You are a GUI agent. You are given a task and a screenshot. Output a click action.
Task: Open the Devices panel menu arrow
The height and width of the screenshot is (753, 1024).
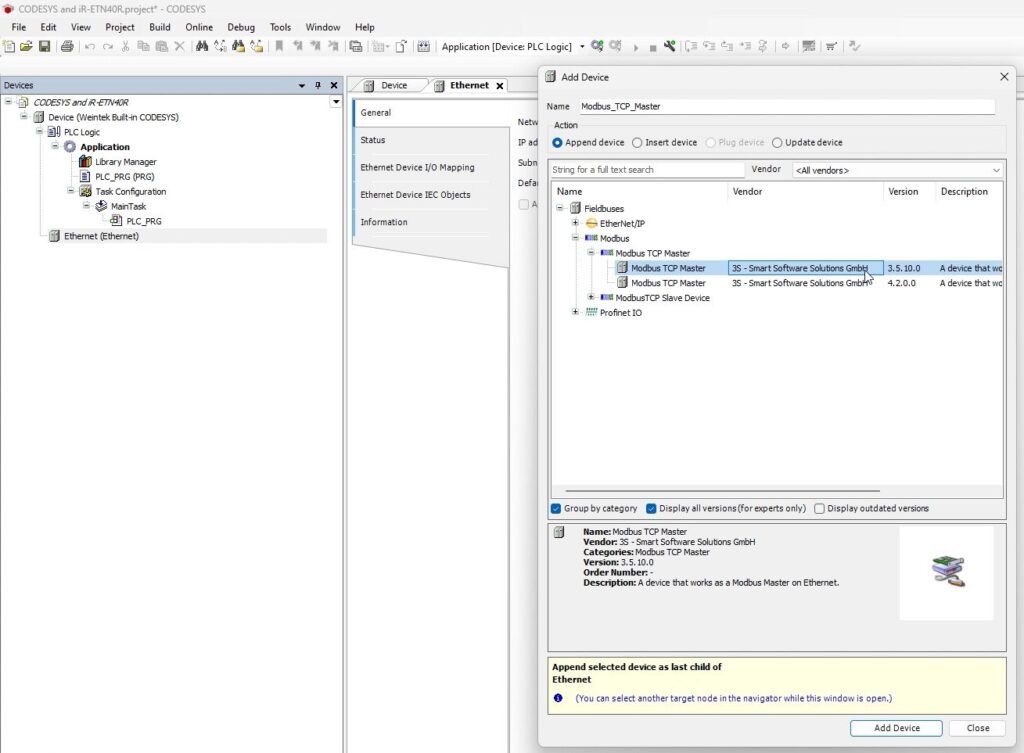pyautogui.click(x=302, y=86)
